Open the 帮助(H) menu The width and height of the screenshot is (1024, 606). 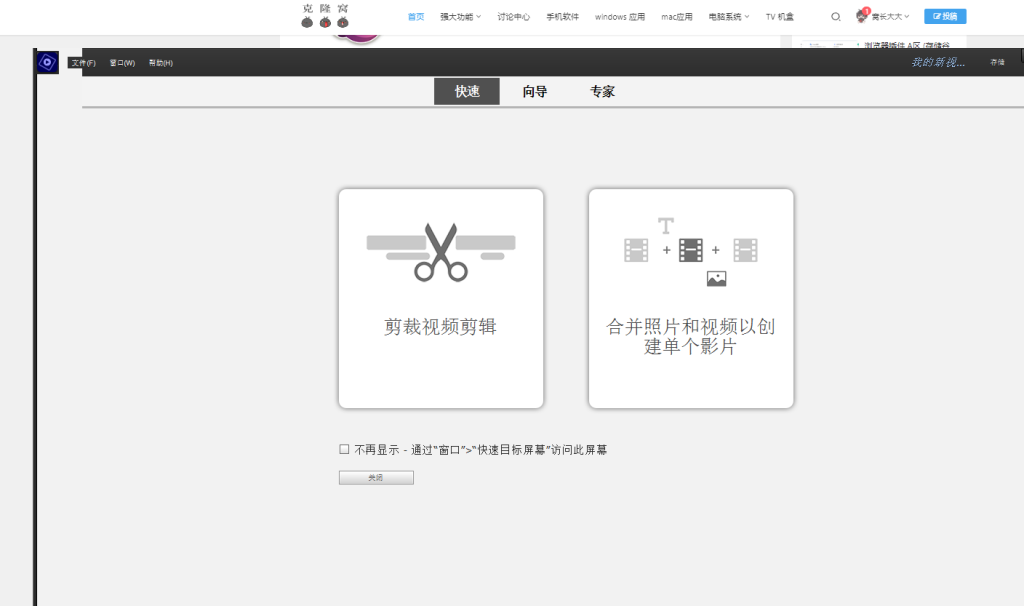(x=161, y=63)
